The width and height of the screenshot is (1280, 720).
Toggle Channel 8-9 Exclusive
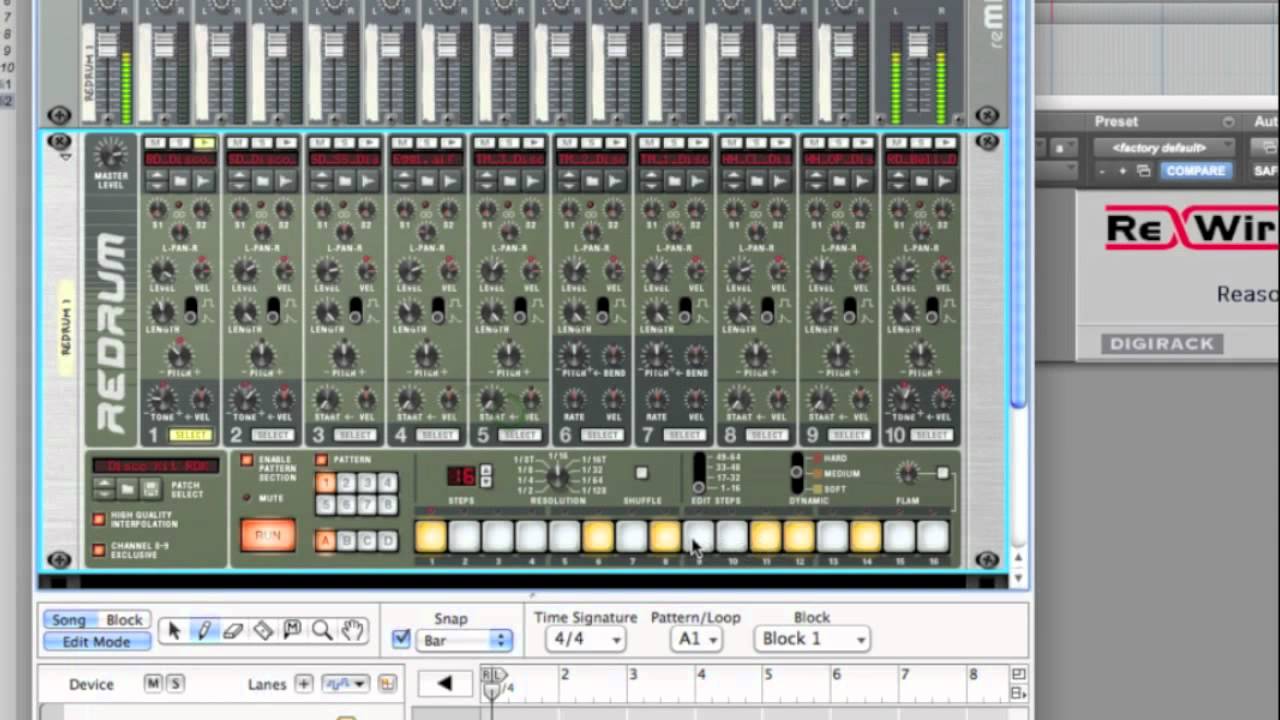[x=99, y=550]
